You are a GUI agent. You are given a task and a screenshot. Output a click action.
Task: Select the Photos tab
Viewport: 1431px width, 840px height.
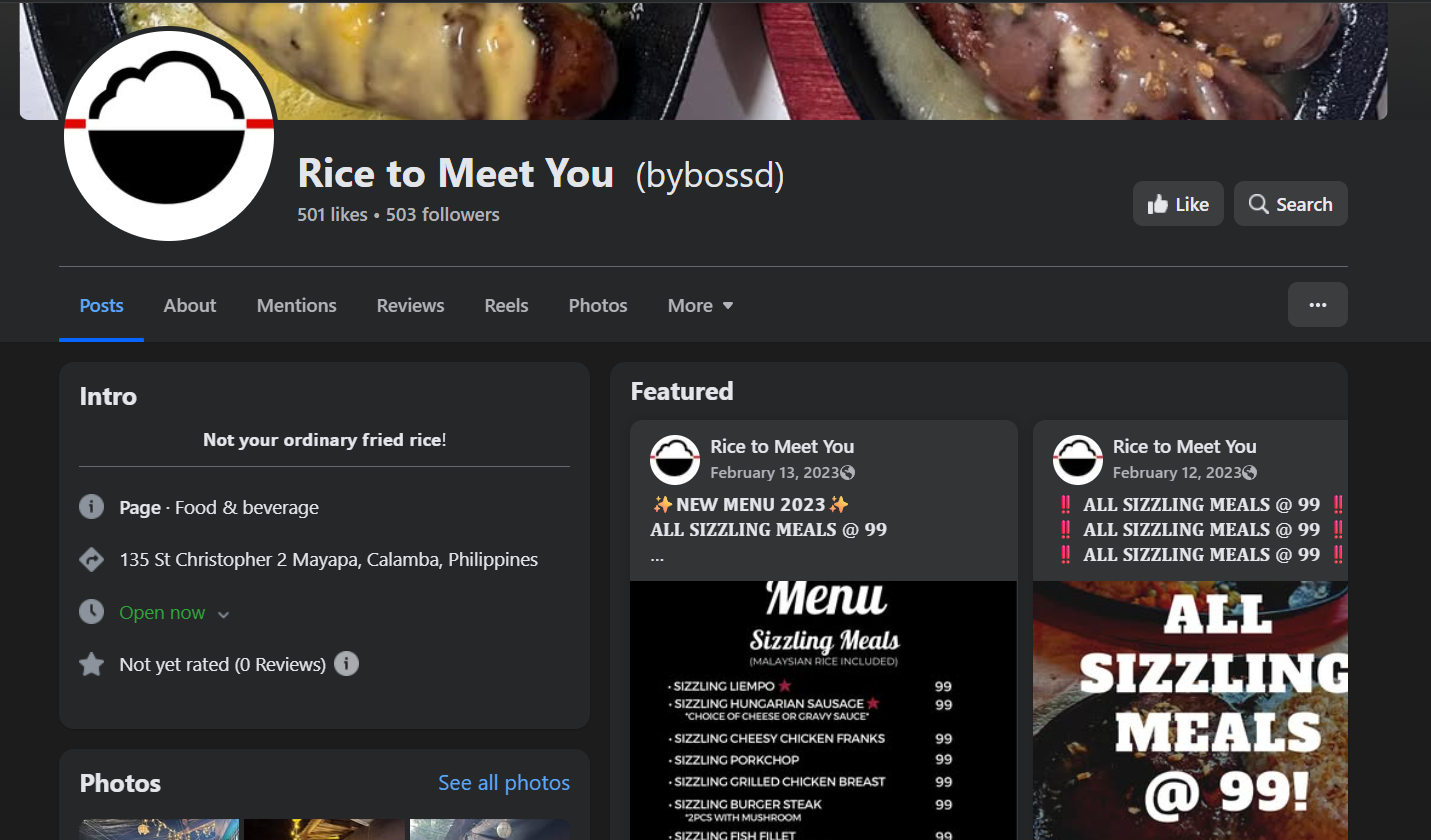point(598,305)
